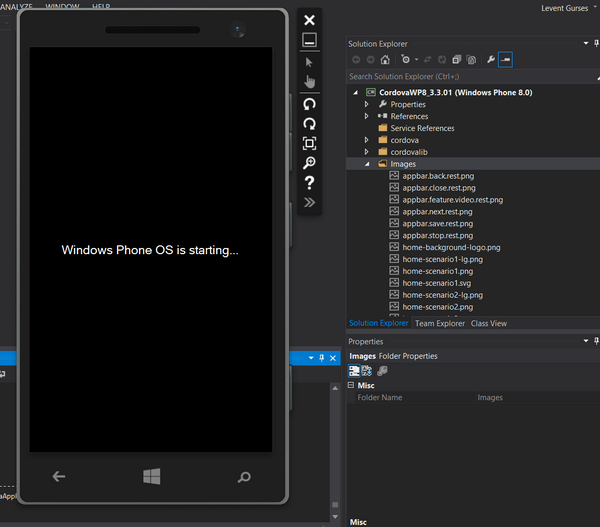The width and height of the screenshot is (600, 527).
Task: Toggle Show All Files in Solution Explorer
Action: [471, 59]
